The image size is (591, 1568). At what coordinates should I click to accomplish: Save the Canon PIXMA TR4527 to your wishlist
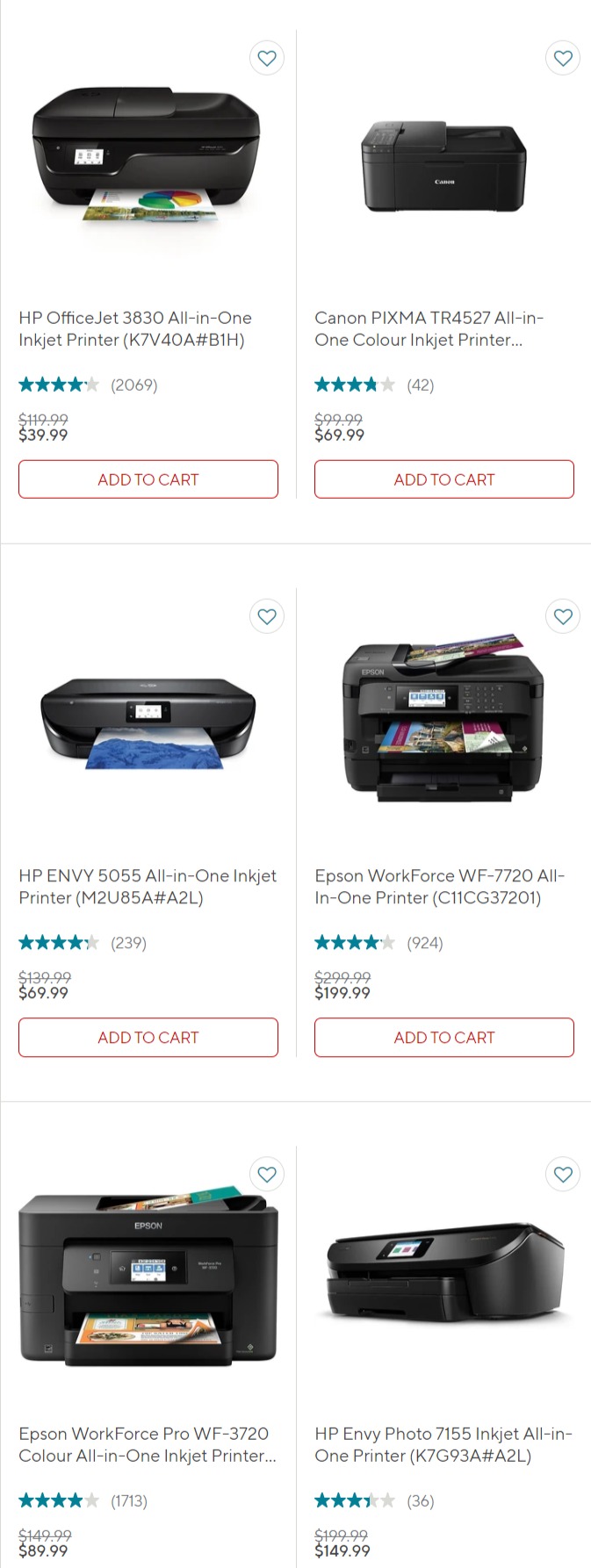[563, 58]
